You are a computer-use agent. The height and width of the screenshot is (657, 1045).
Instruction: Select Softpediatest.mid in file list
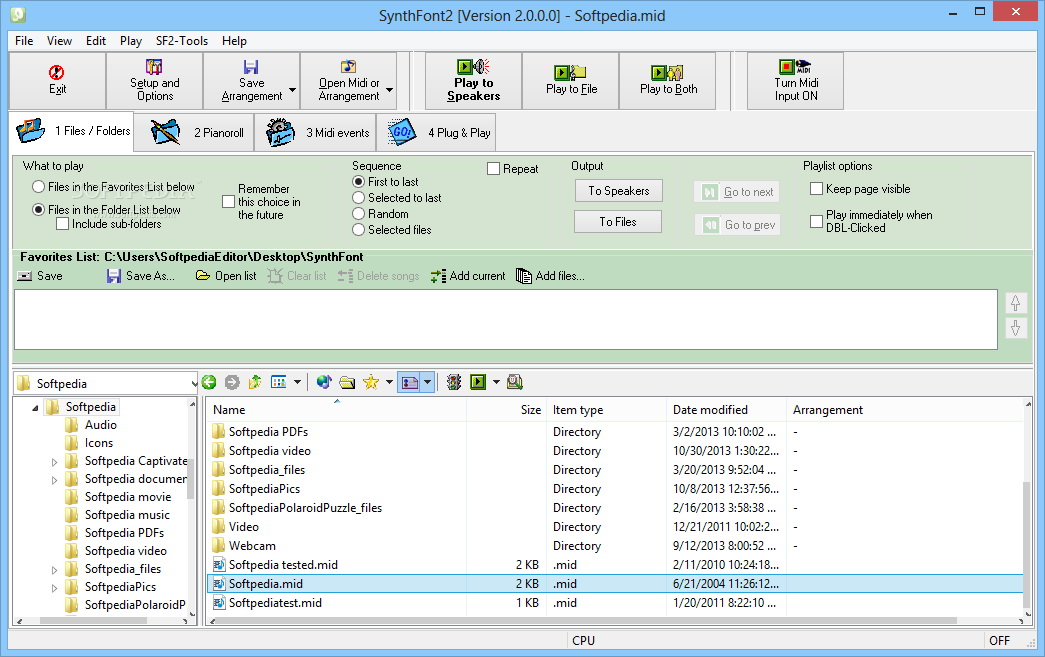tap(275, 603)
